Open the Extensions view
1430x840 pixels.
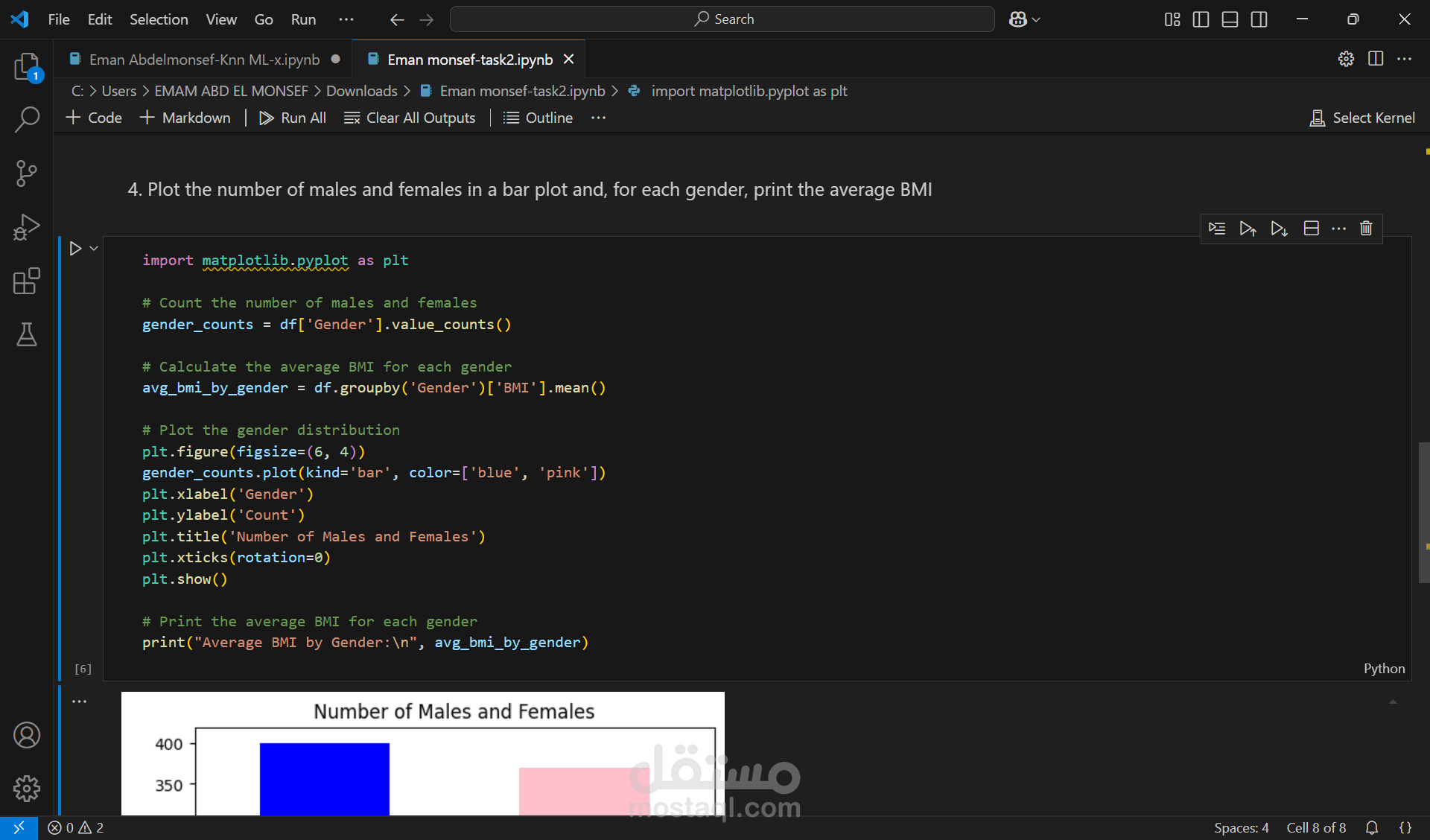point(27,281)
